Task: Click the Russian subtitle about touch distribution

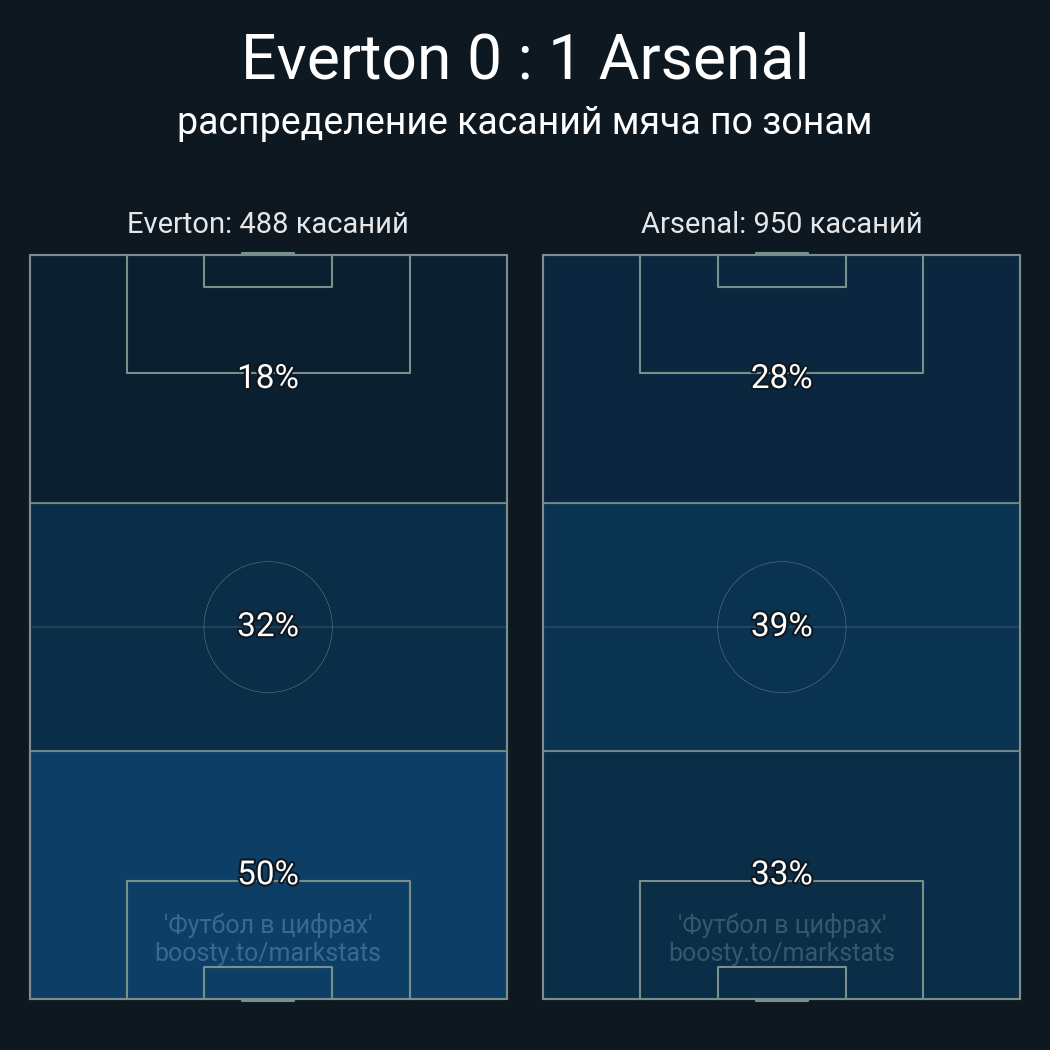Action: 525,121
